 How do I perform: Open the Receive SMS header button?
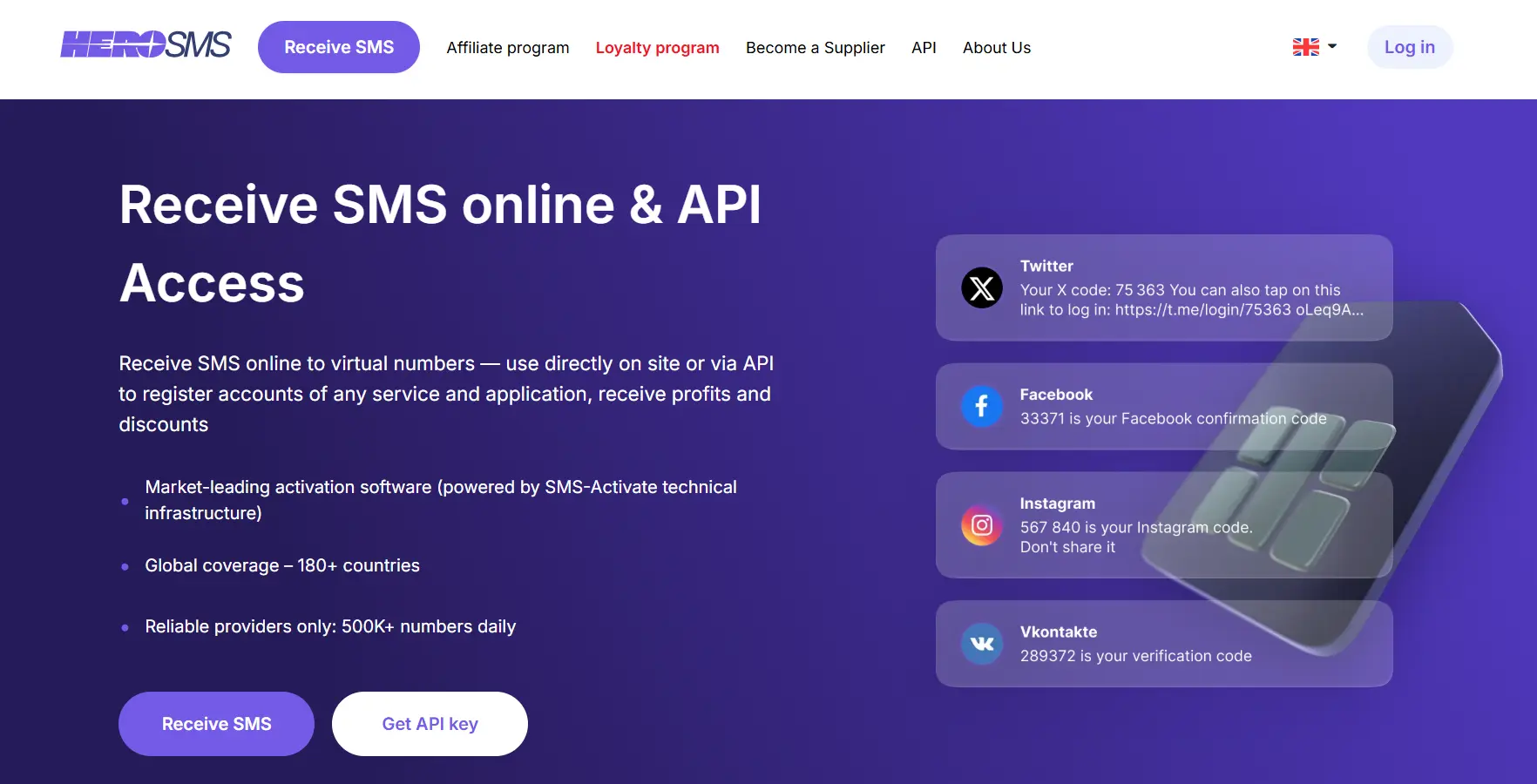coord(339,47)
